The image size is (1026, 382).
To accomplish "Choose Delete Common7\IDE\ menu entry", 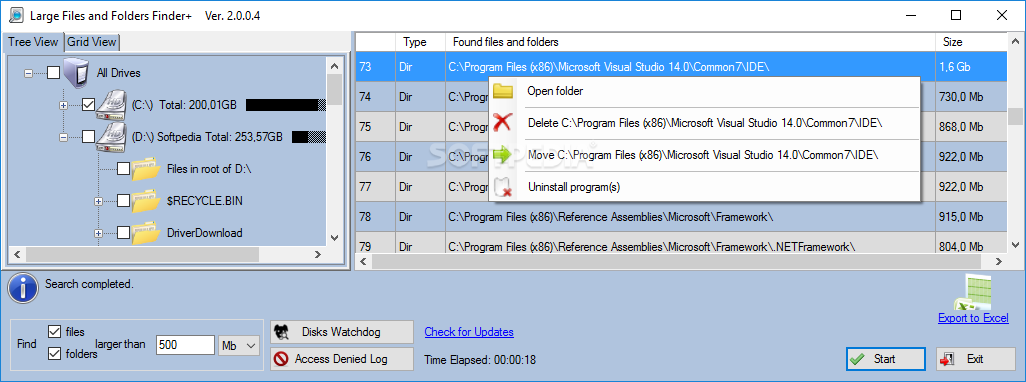I will point(704,123).
